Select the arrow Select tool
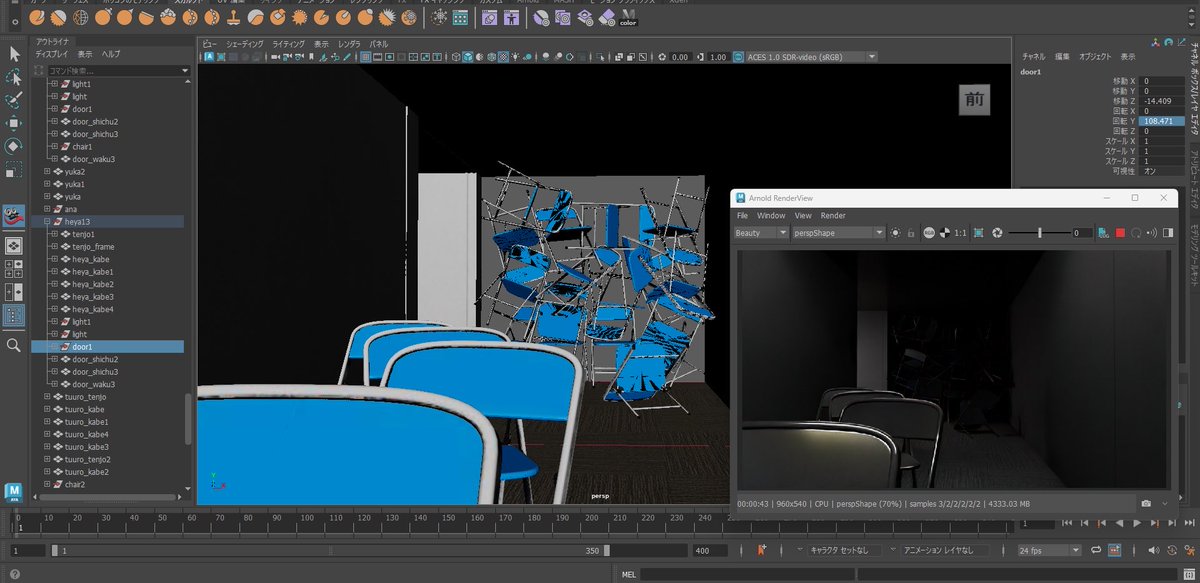The height and width of the screenshot is (583, 1200). (x=14, y=54)
